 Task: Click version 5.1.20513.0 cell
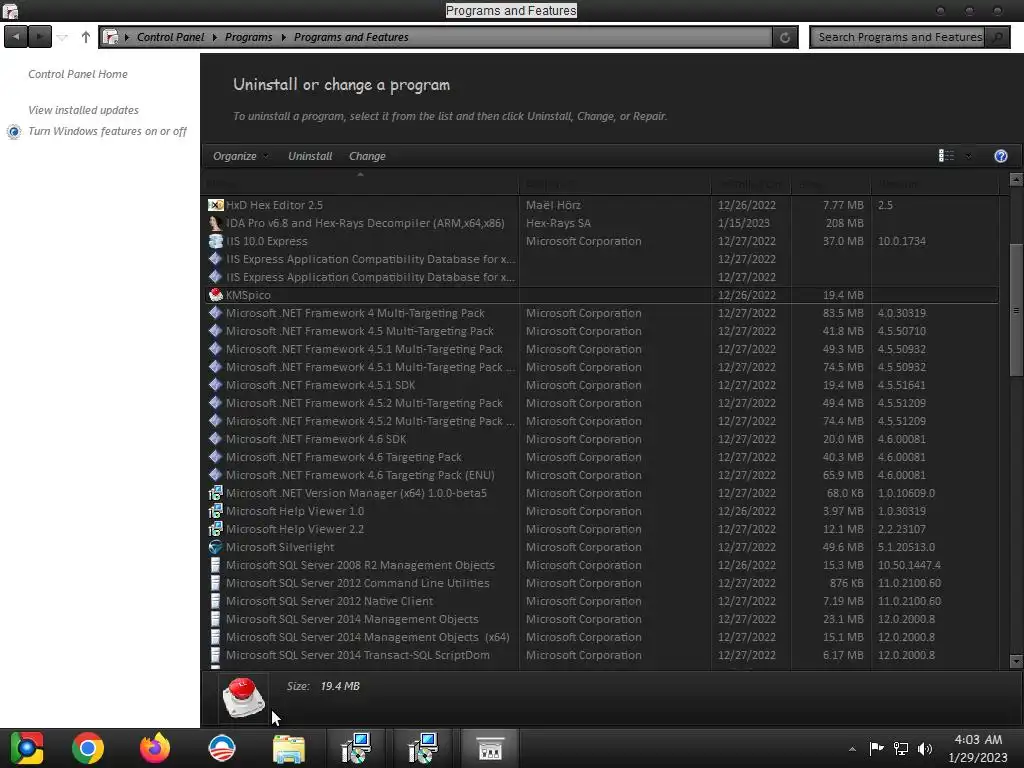coord(906,547)
